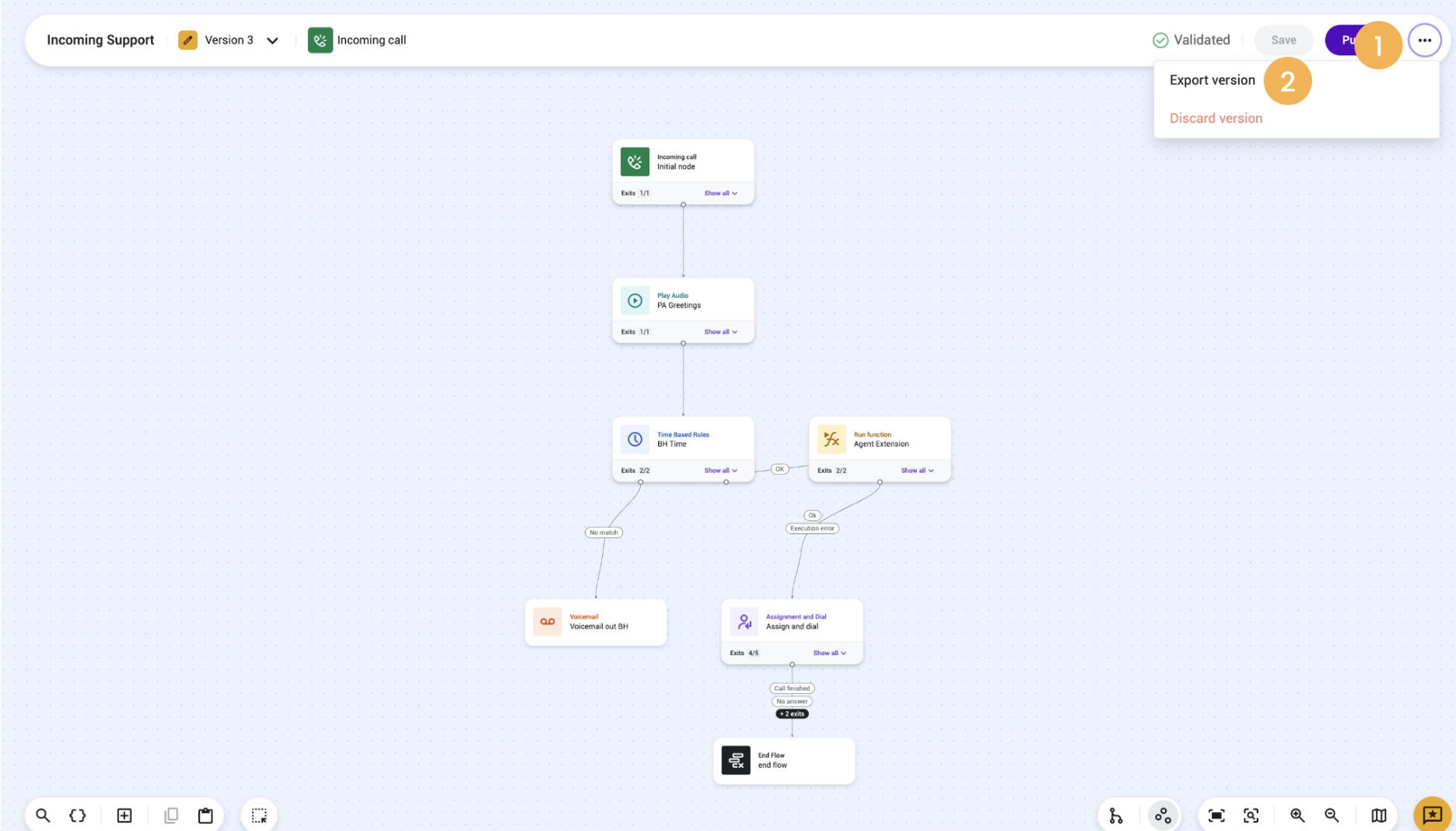Click the Run function node icon
The height and width of the screenshot is (831, 1456).
pos(831,439)
